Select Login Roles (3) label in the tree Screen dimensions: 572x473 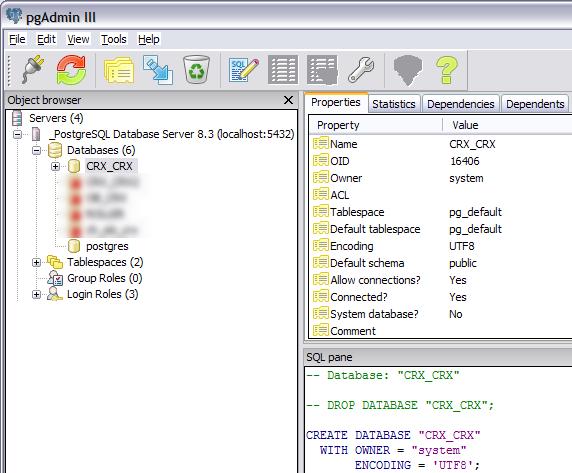103,294
